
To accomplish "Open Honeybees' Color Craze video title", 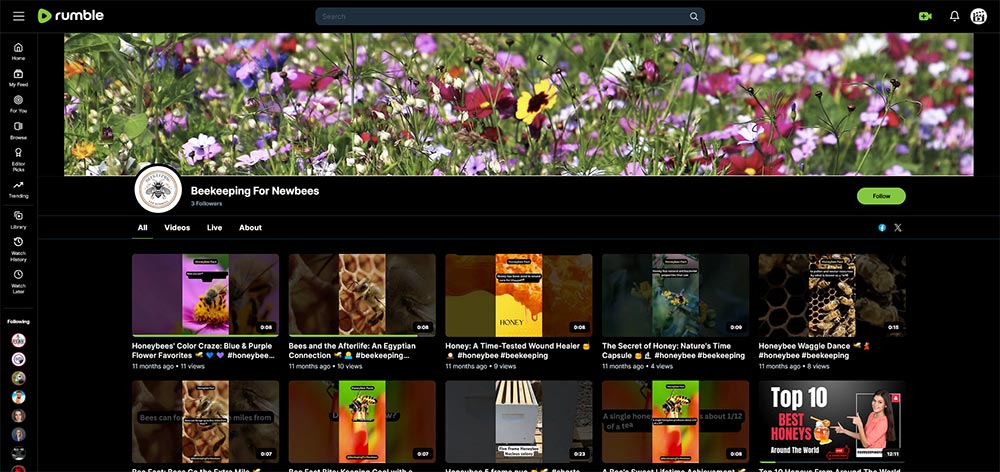I will point(203,350).
